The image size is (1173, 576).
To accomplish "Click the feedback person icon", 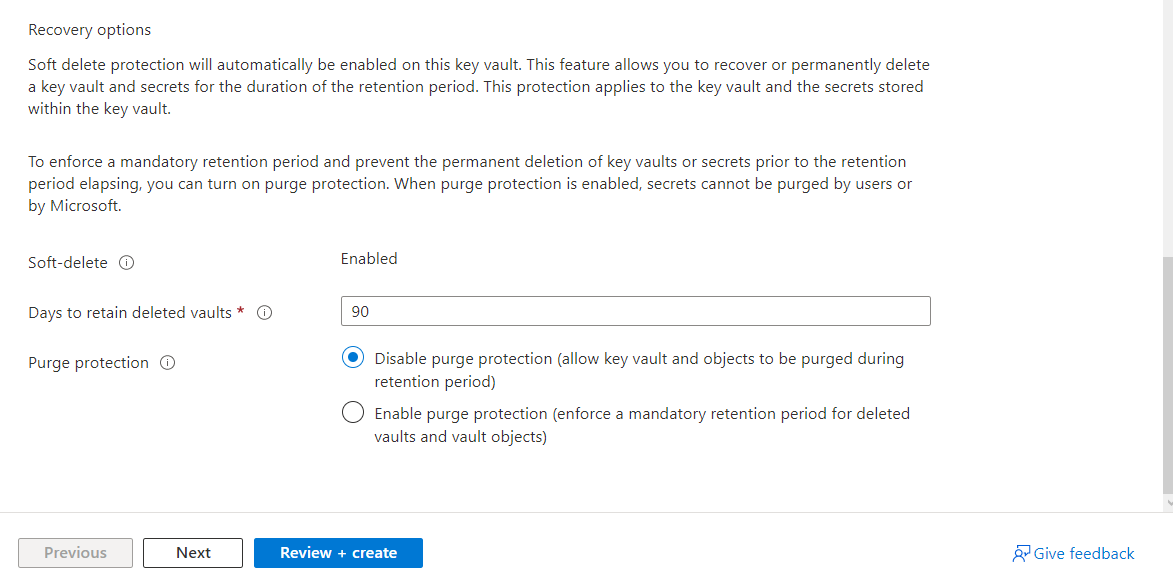I will pos(1021,554).
